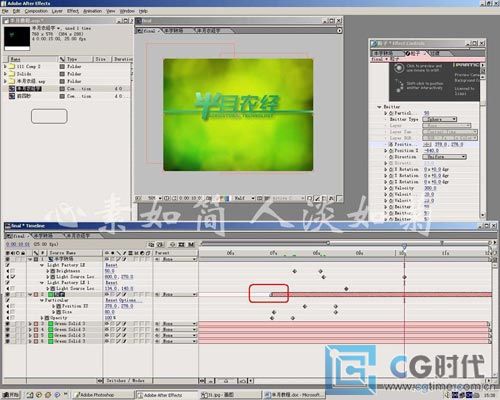Expand the Solids folder in Project panel
The height and width of the screenshot is (400, 500).
point(5,74)
